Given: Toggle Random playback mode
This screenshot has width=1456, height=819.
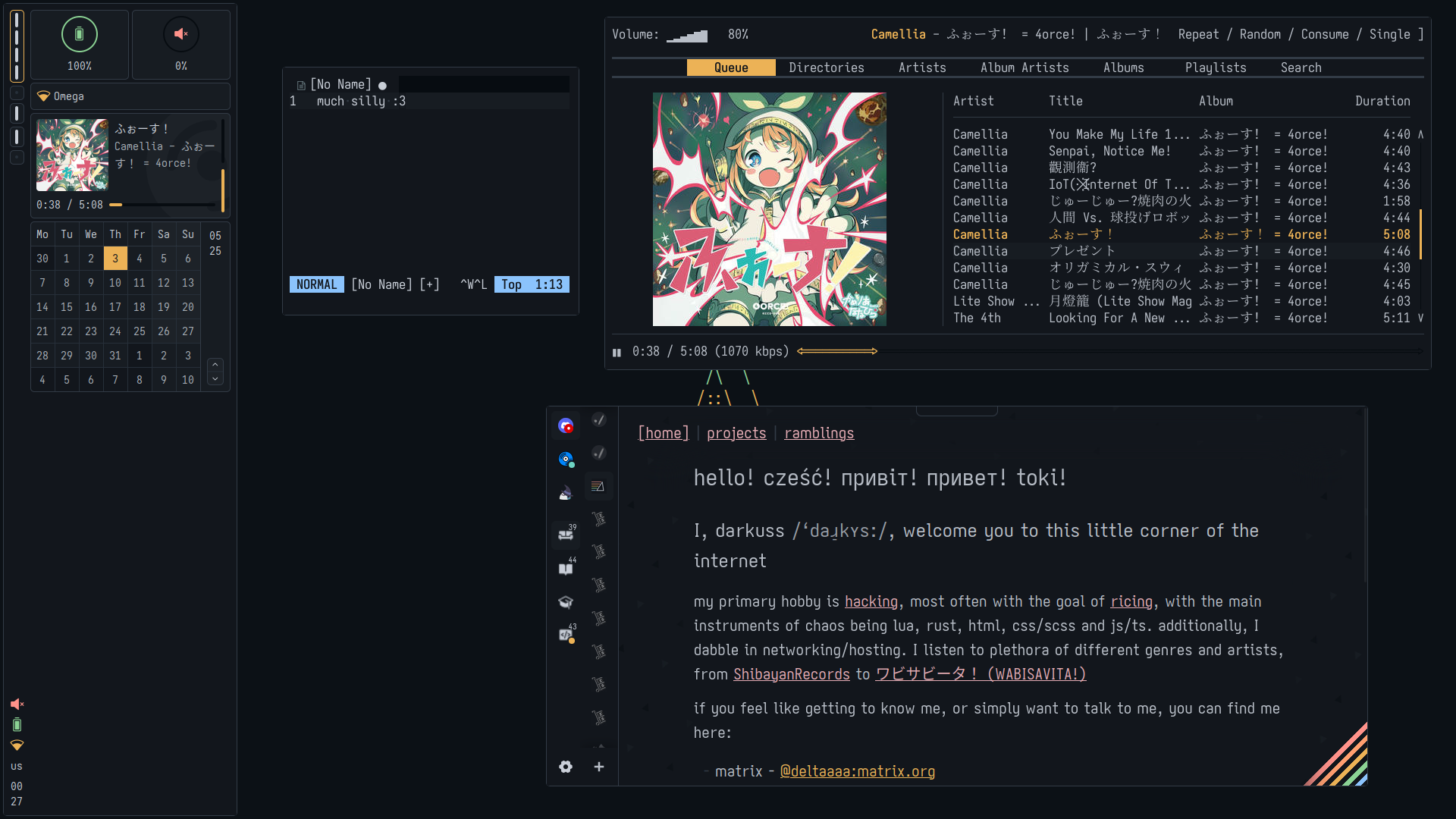Looking at the screenshot, I should [1260, 34].
